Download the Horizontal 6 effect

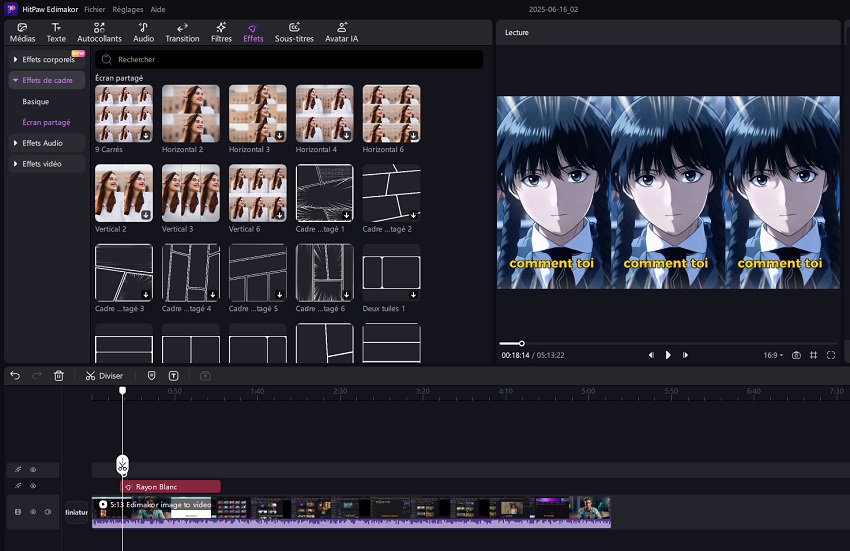click(413, 135)
